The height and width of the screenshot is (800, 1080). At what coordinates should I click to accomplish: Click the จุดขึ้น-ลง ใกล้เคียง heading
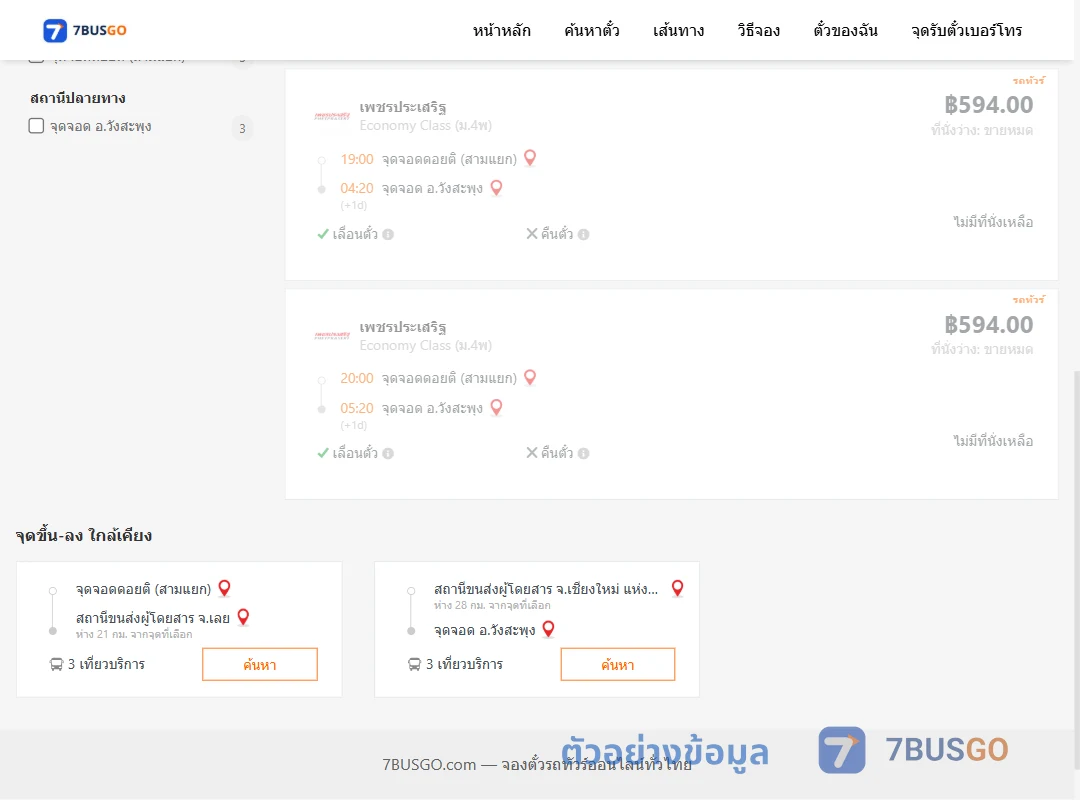pyautogui.click(x=83, y=535)
